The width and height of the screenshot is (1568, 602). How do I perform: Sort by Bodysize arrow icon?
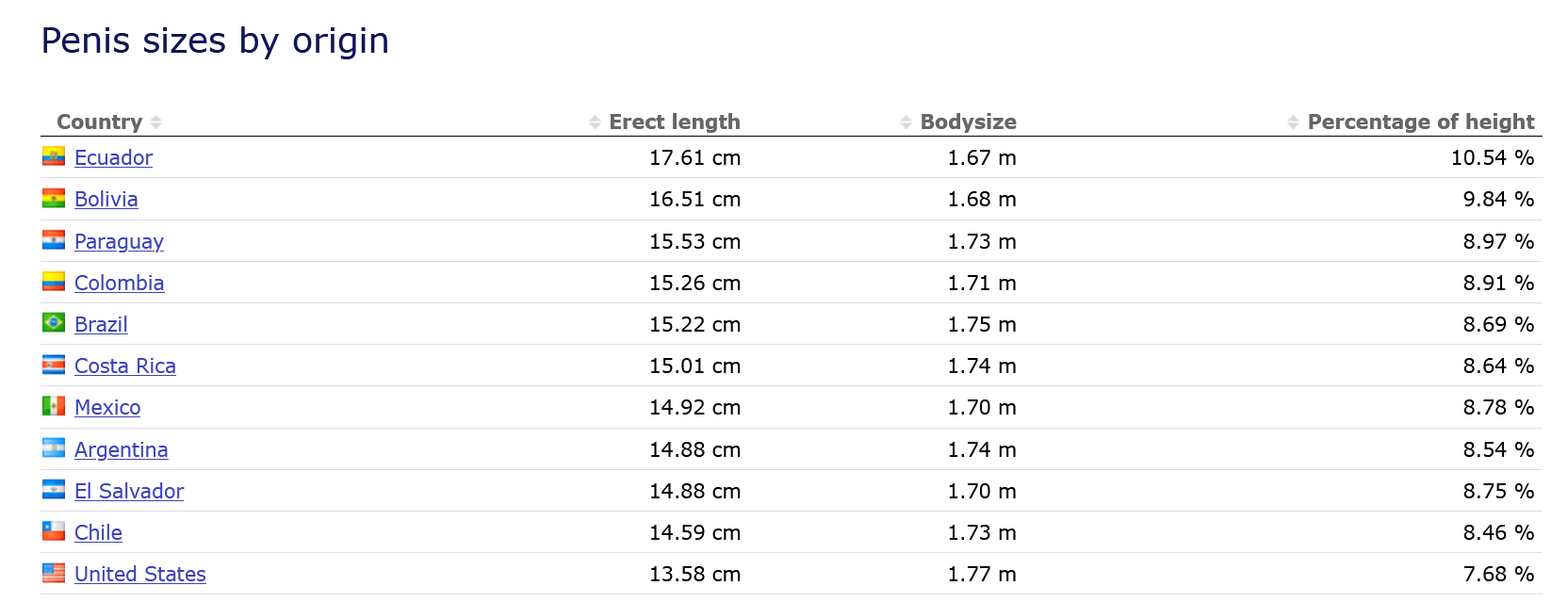[906, 122]
